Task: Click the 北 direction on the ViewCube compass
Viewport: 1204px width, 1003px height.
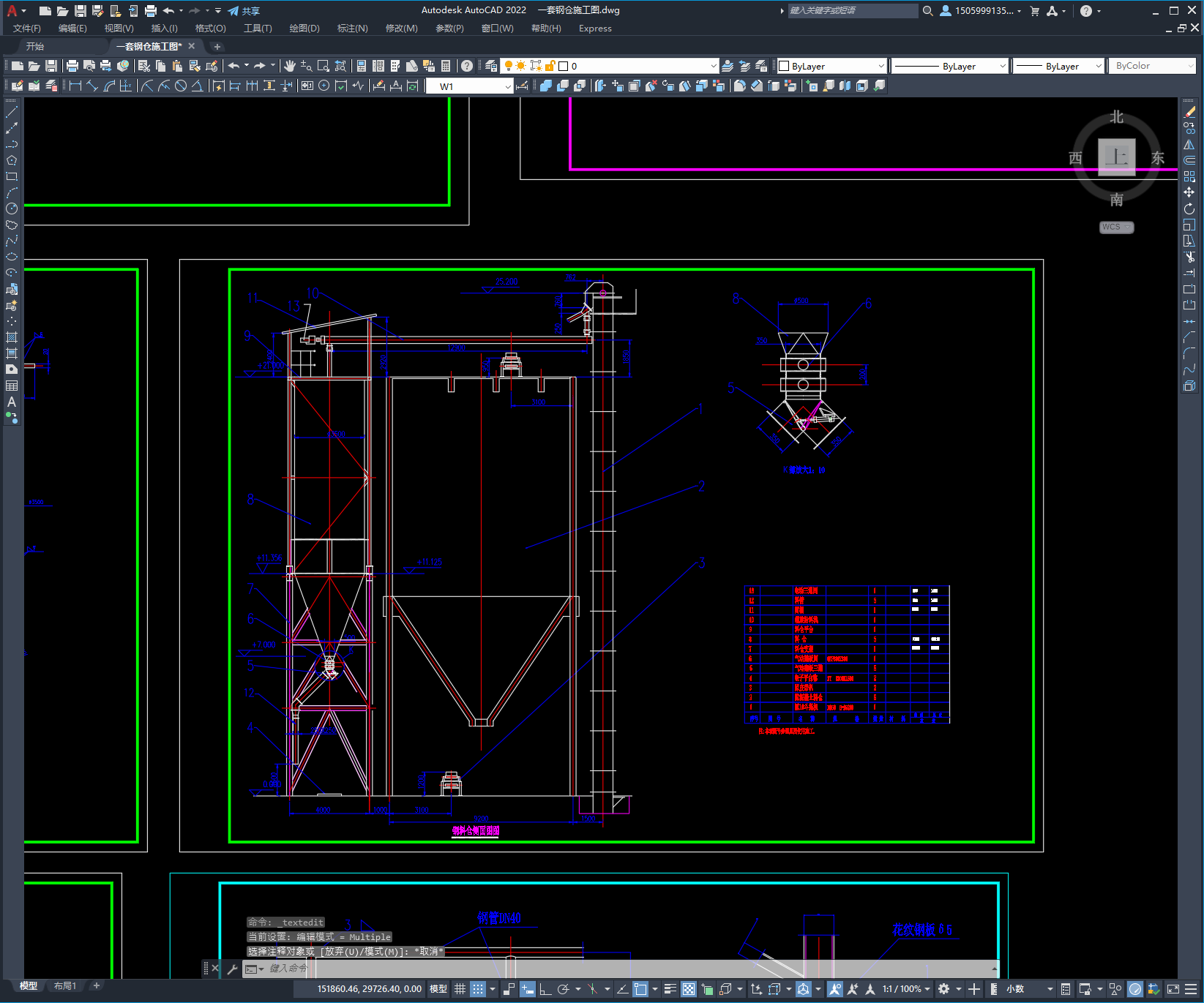Action: tap(1116, 117)
